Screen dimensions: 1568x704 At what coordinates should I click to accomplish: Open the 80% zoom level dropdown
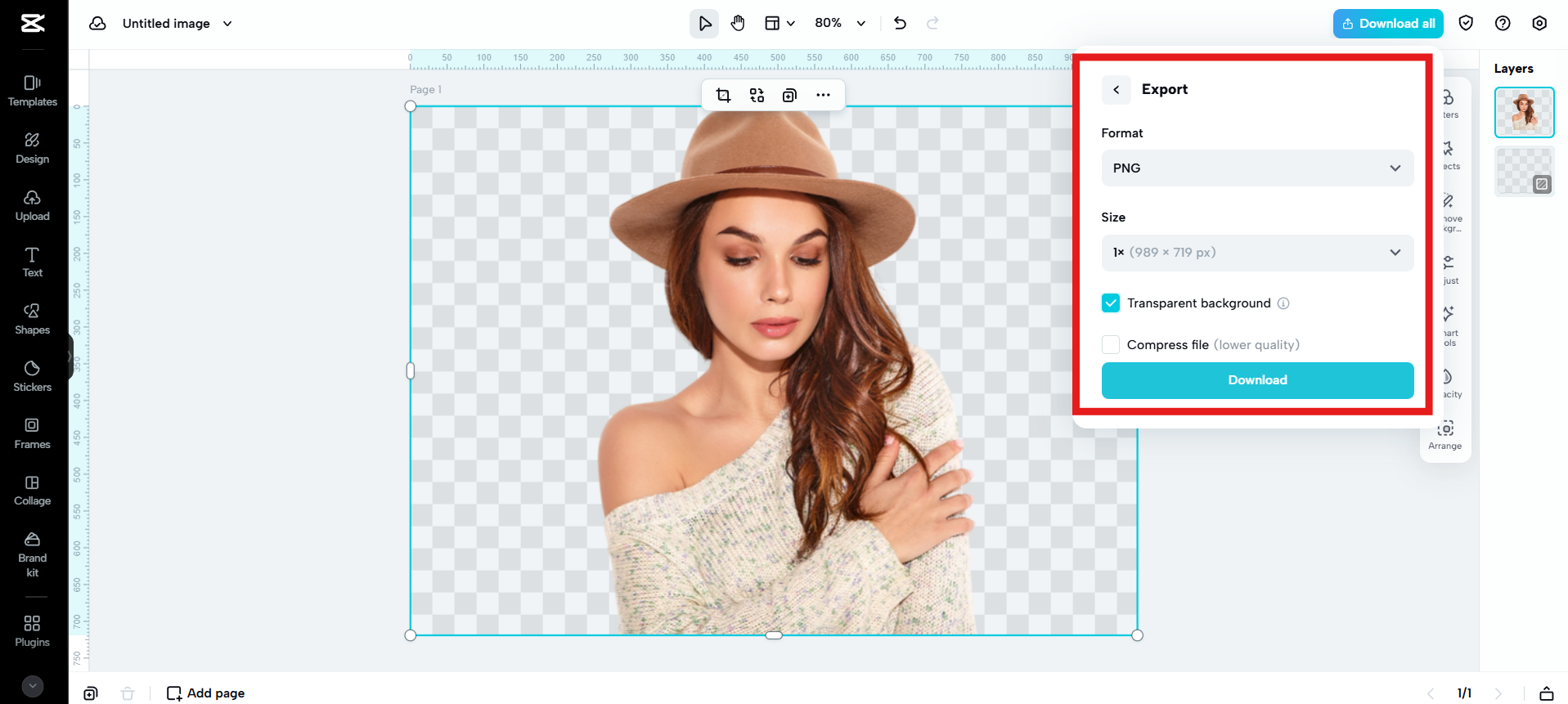839,24
